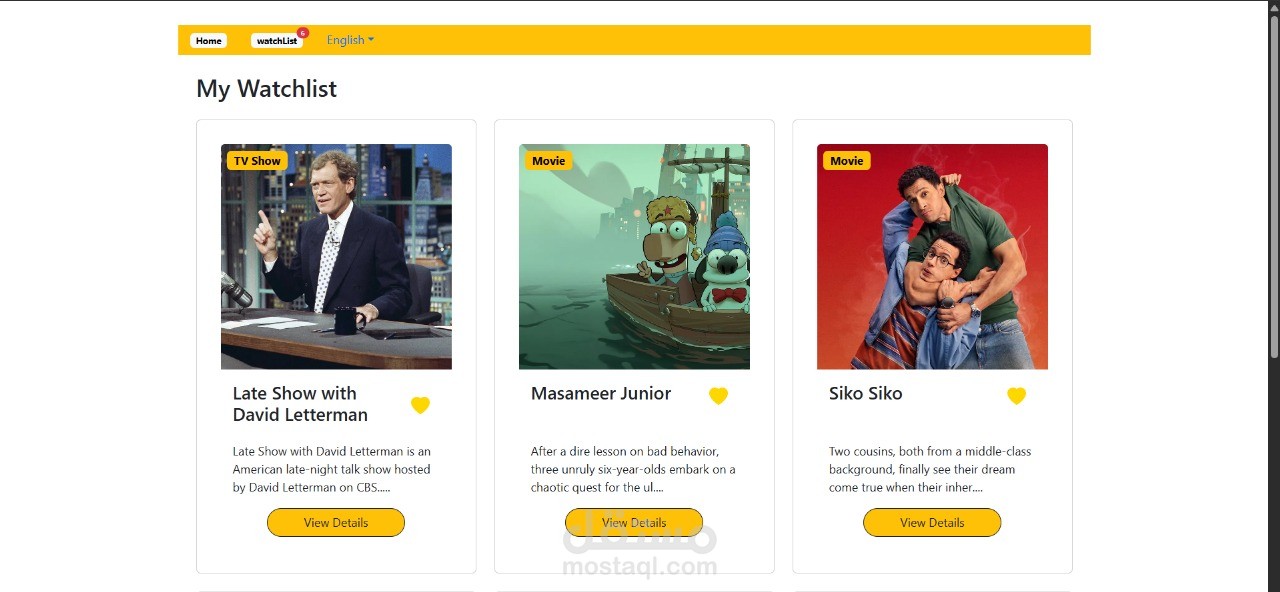Click the TV Show badge on first card
This screenshot has width=1280, height=592.
tap(257, 161)
